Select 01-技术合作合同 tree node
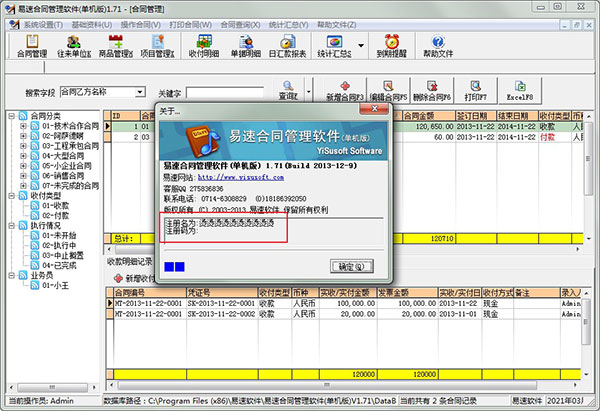Screen dimensions: 600x411 click(x=70, y=126)
